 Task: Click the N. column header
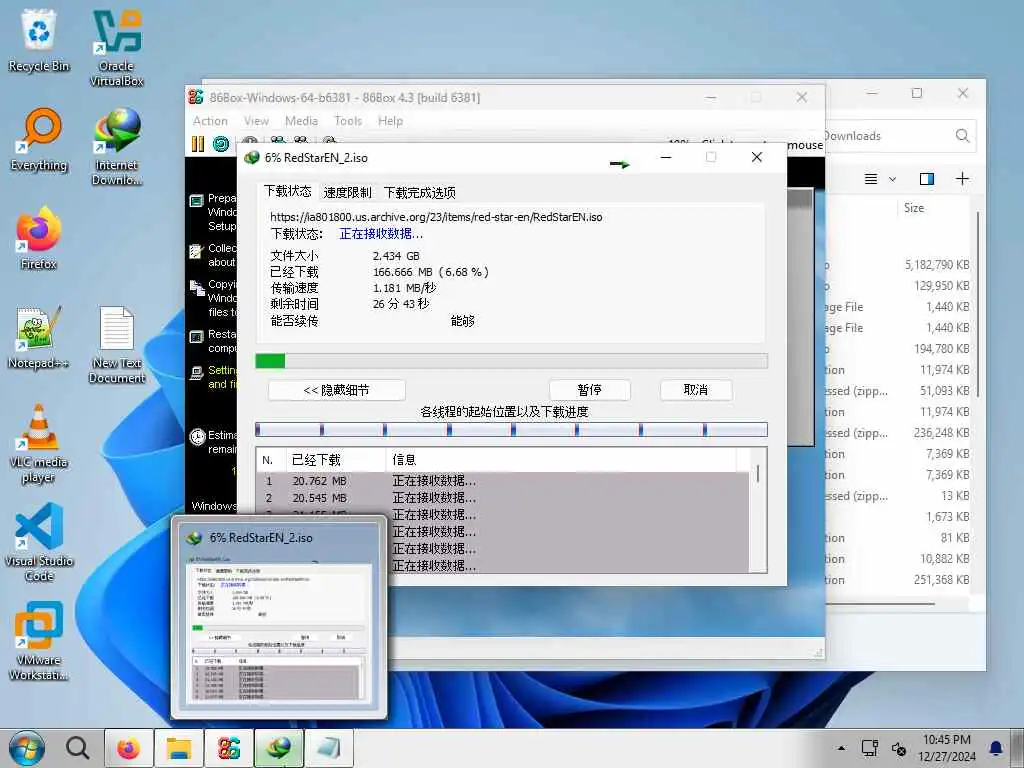tap(271, 460)
